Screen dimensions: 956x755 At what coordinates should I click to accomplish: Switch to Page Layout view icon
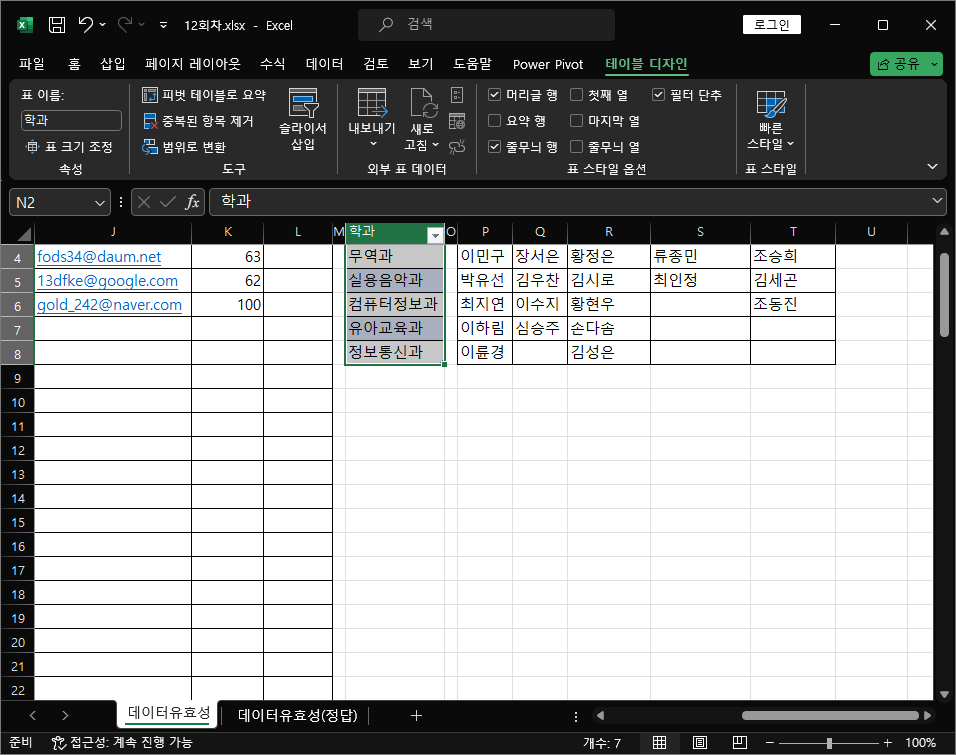tap(700, 742)
